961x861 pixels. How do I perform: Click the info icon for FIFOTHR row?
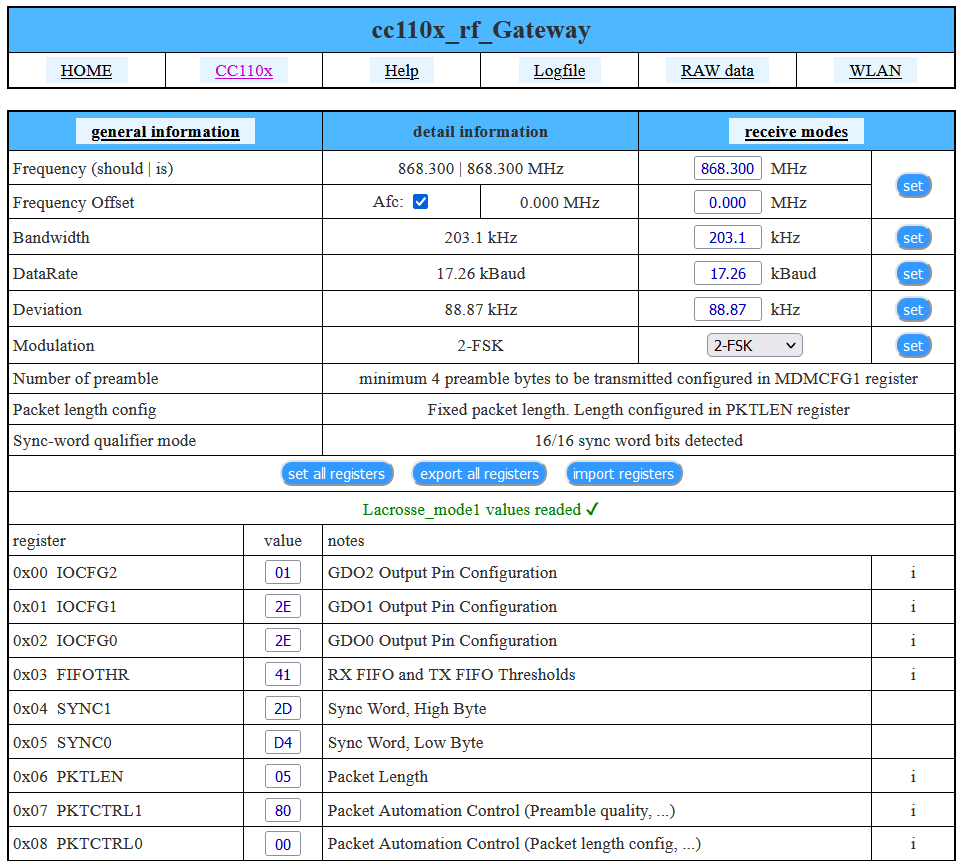click(913, 675)
